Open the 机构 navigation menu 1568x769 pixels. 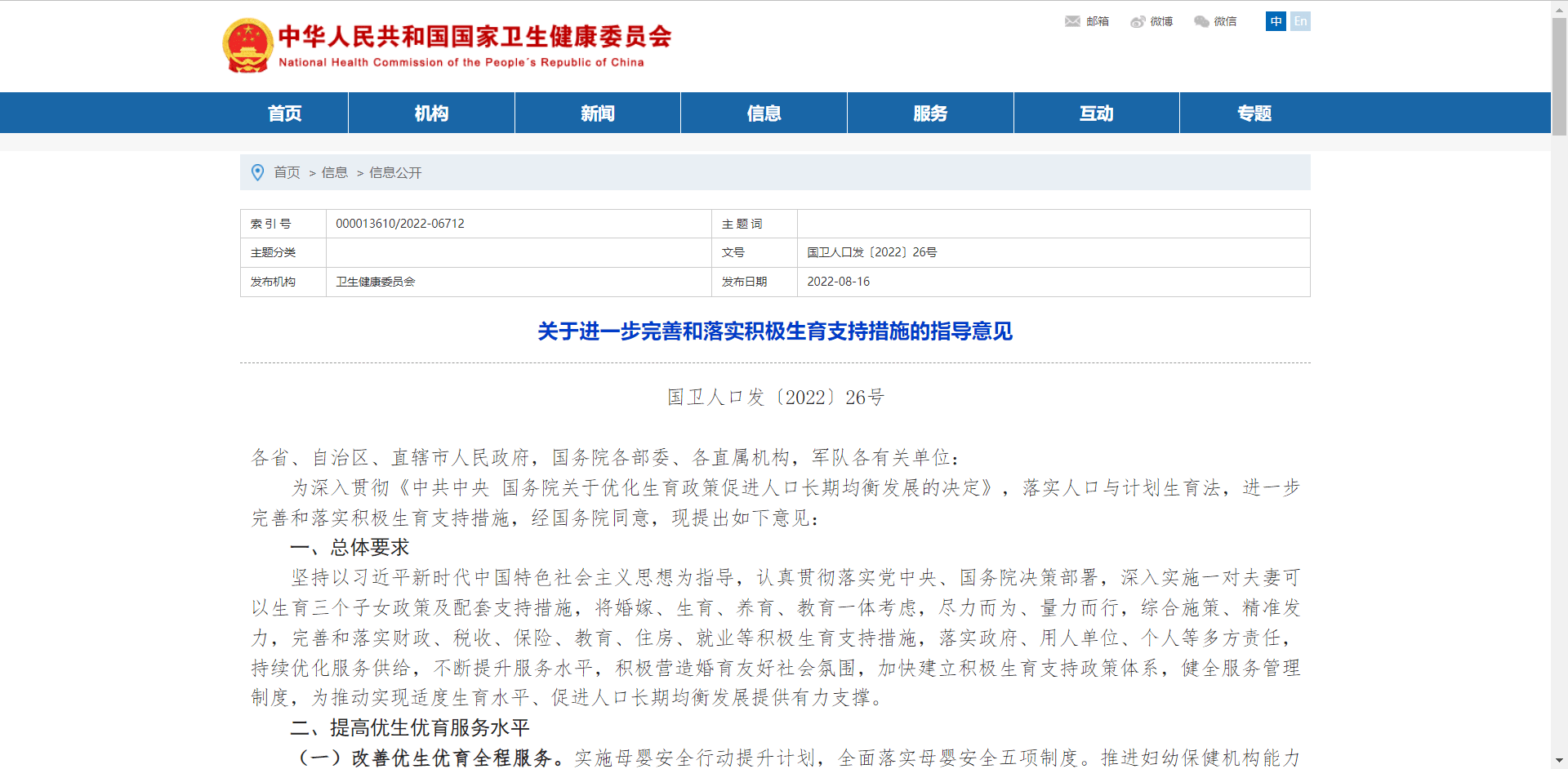(x=431, y=113)
